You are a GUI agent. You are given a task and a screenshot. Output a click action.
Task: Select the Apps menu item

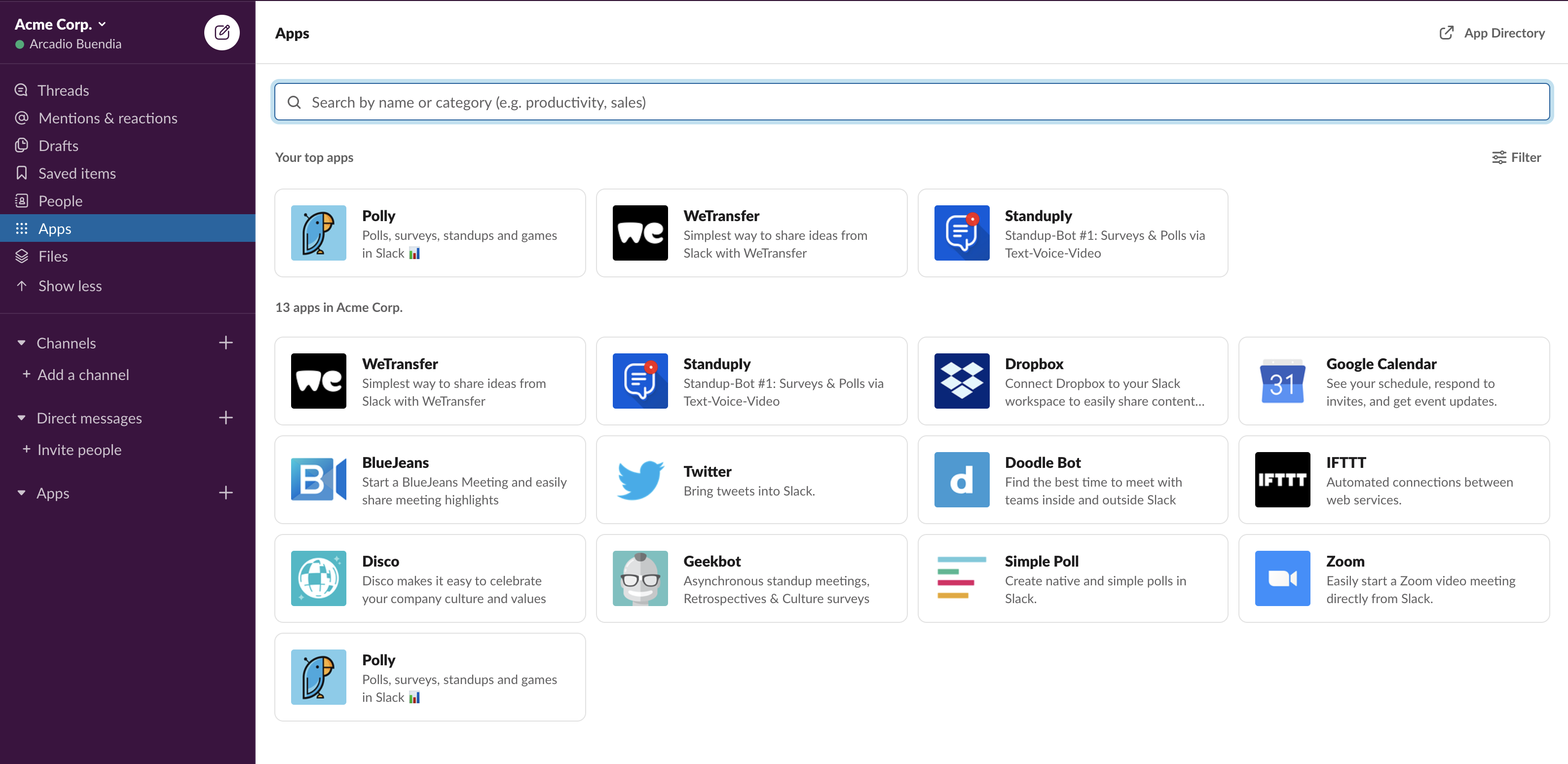point(54,228)
